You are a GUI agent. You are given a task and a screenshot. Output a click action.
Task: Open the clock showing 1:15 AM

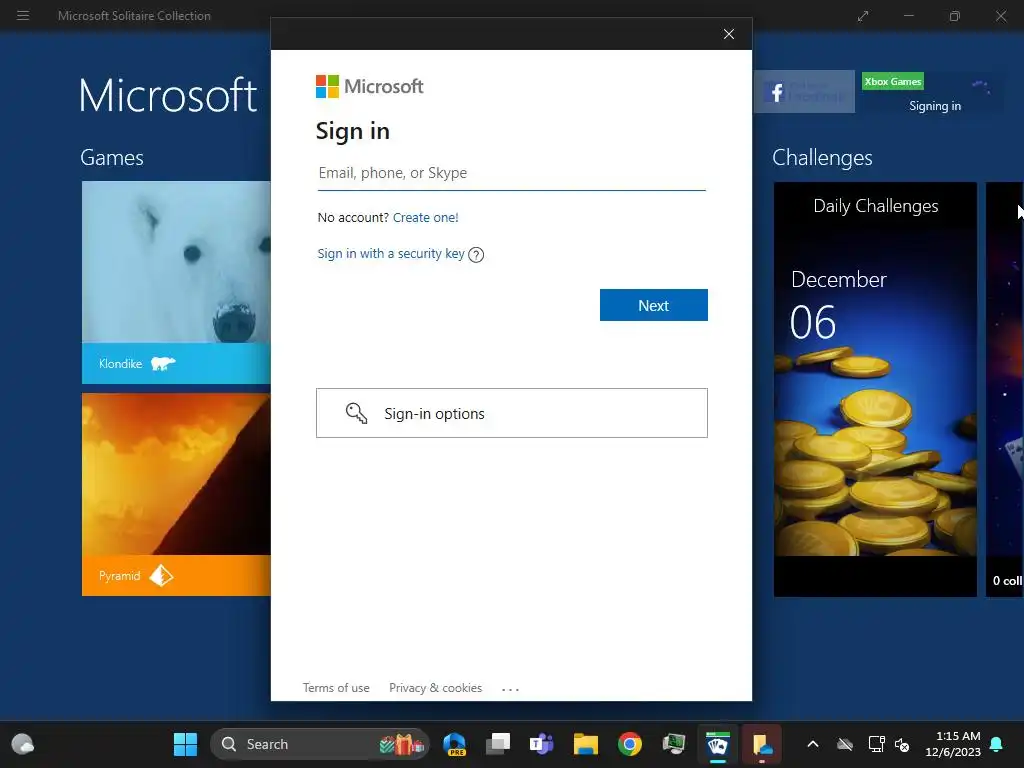953,744
